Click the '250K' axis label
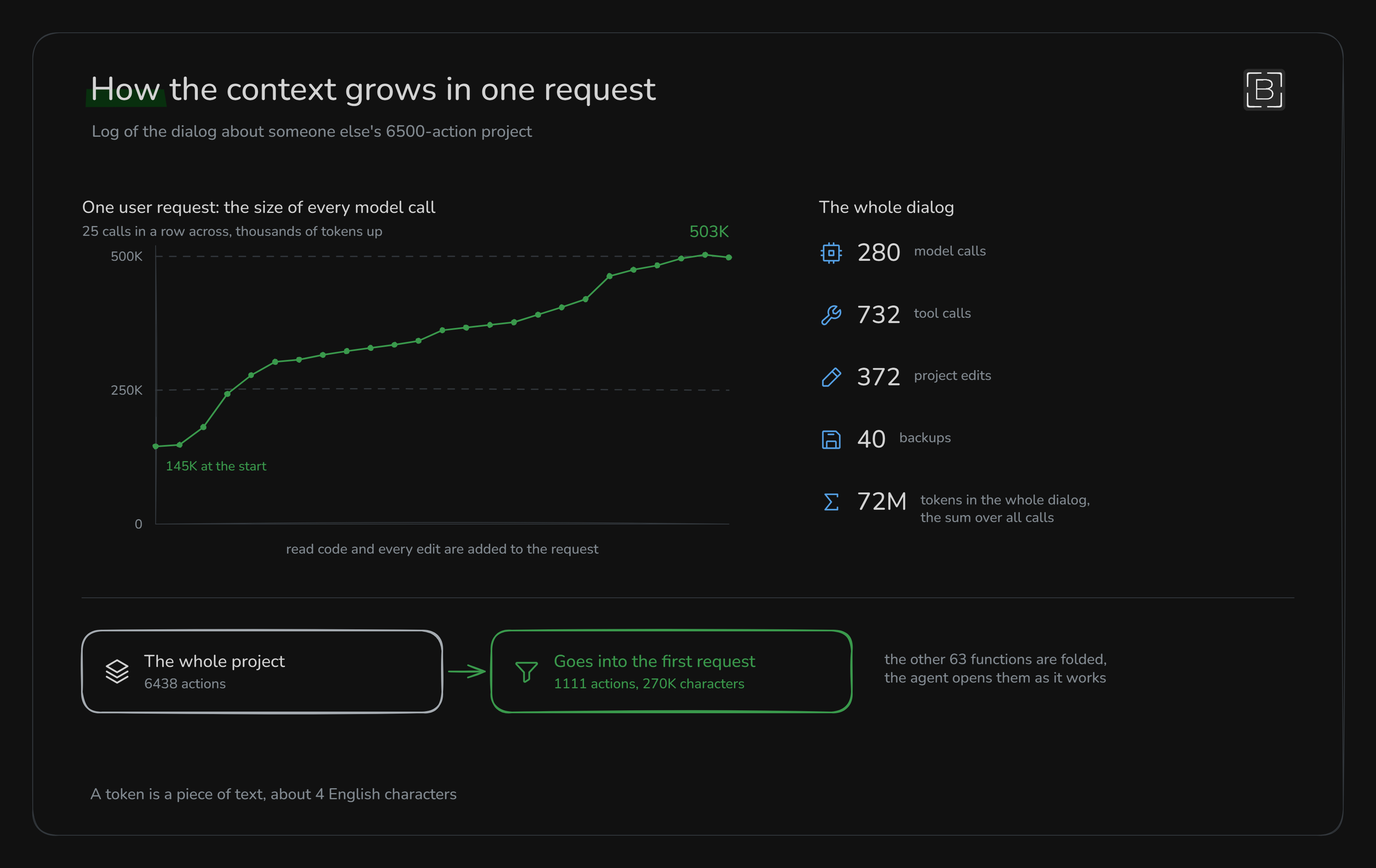 click(x=126, y=390)
